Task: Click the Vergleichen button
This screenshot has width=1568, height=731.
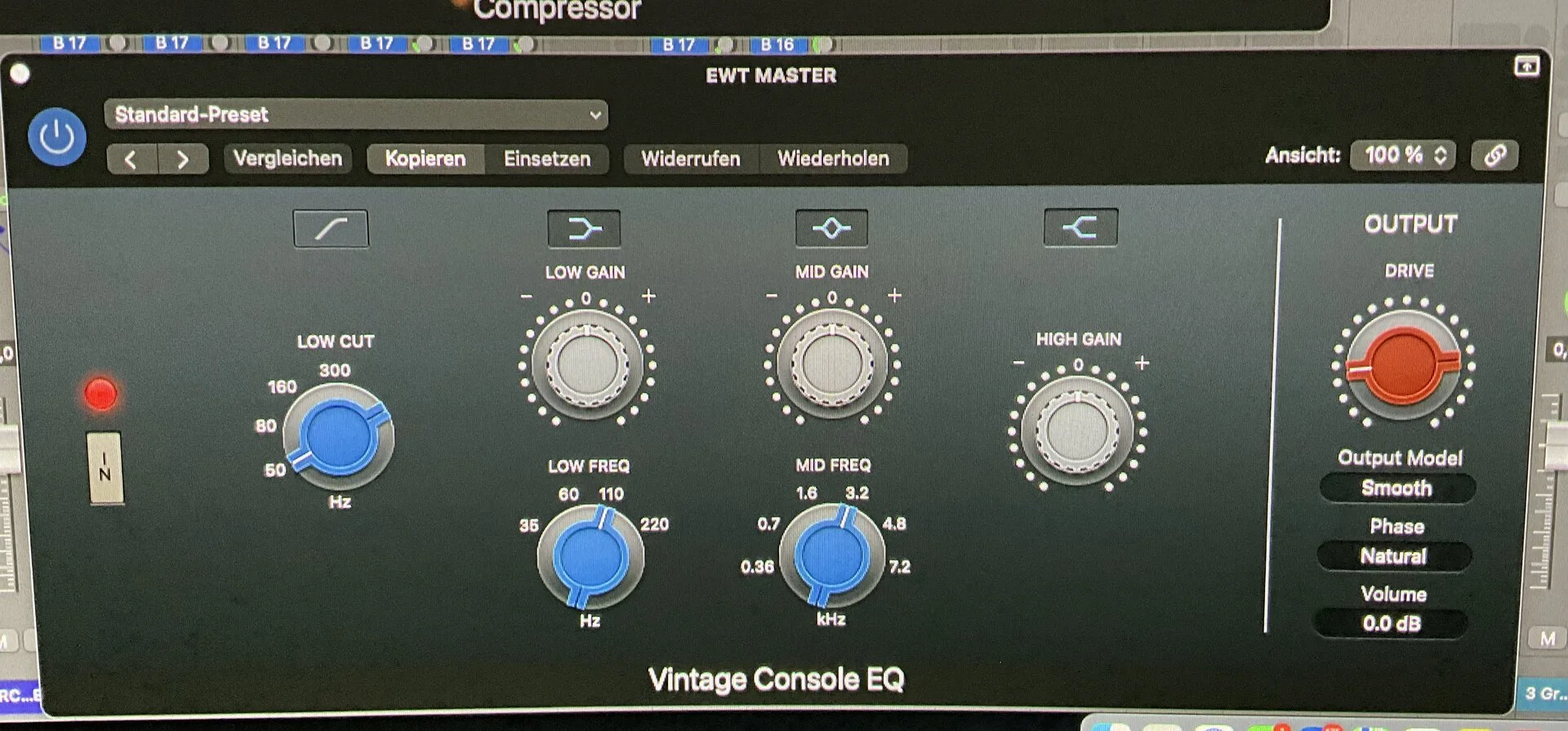Action: (287, 158)
